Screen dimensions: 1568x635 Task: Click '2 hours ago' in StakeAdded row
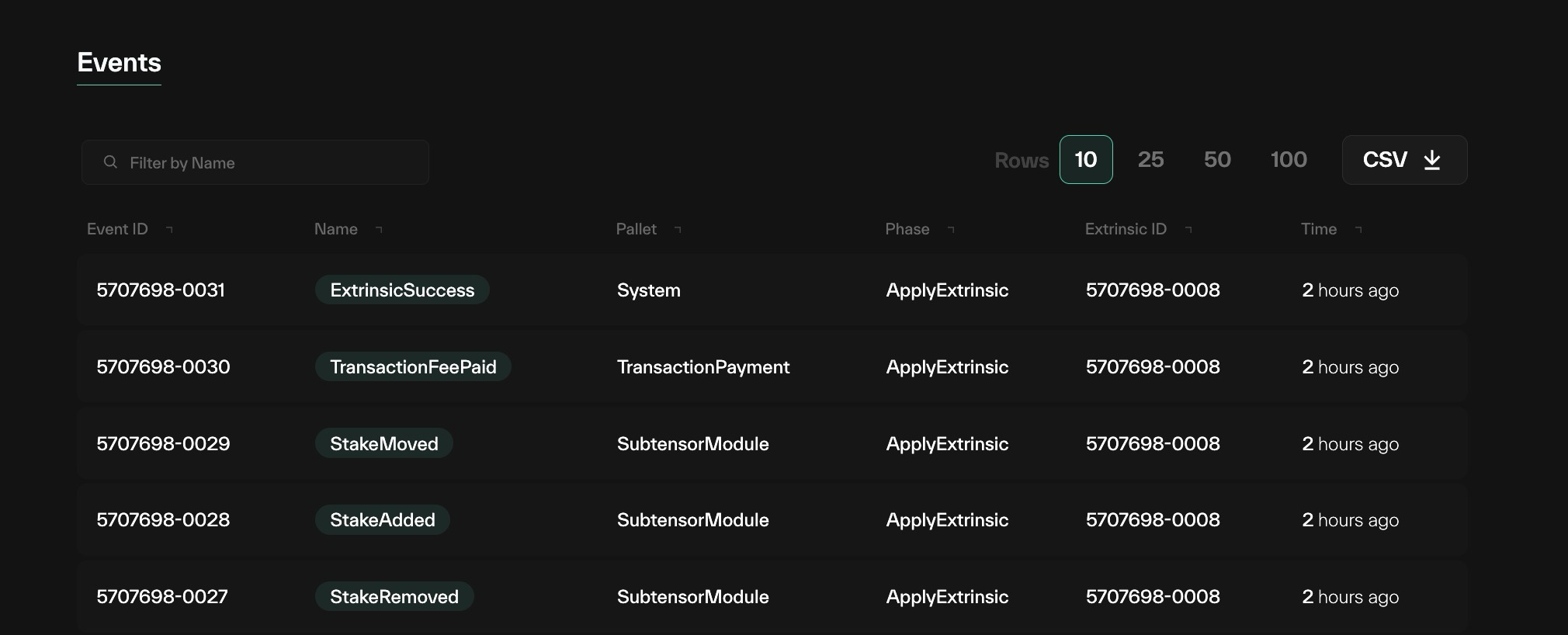pos(1351,520)
